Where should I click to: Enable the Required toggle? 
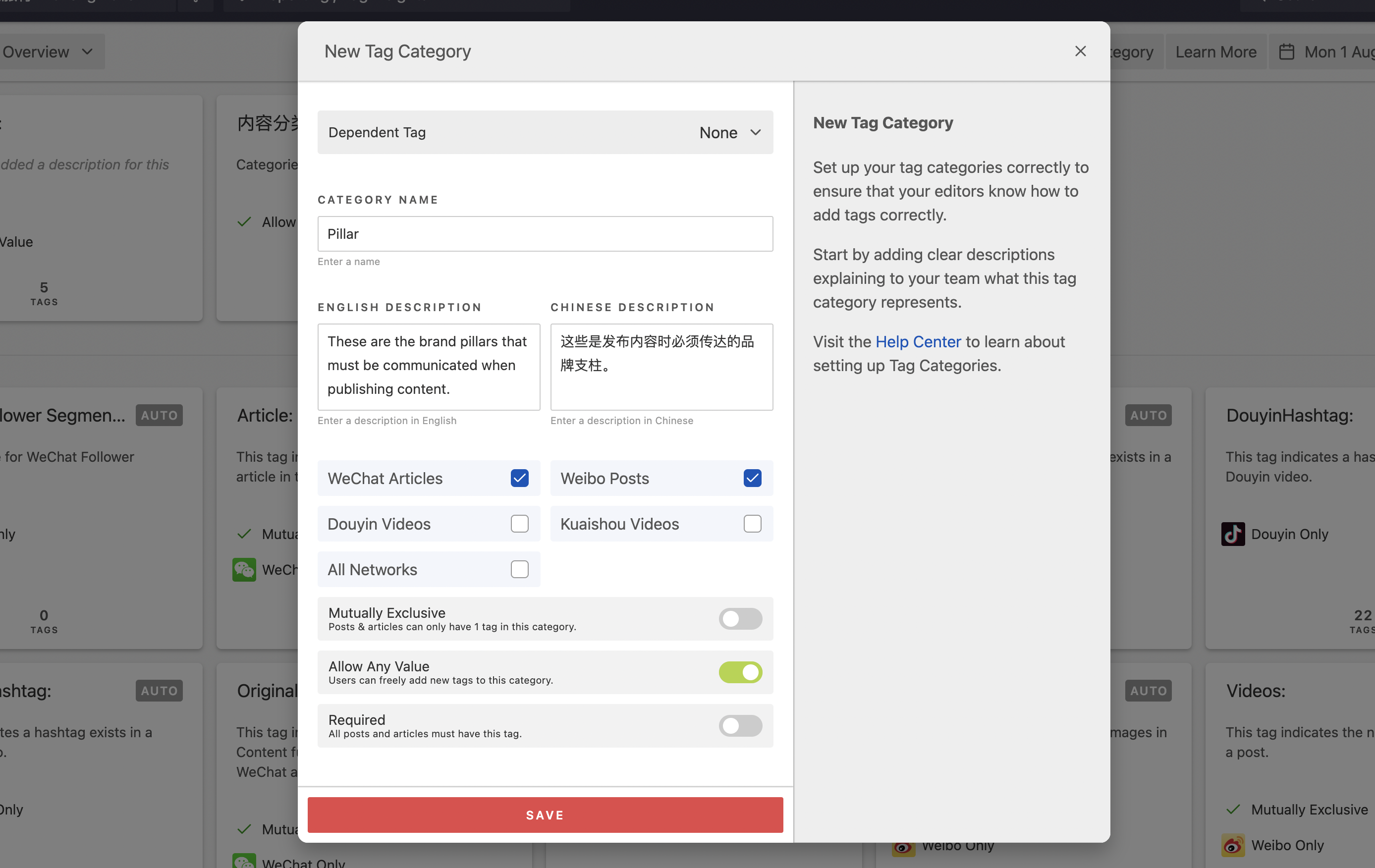(740, 726)
